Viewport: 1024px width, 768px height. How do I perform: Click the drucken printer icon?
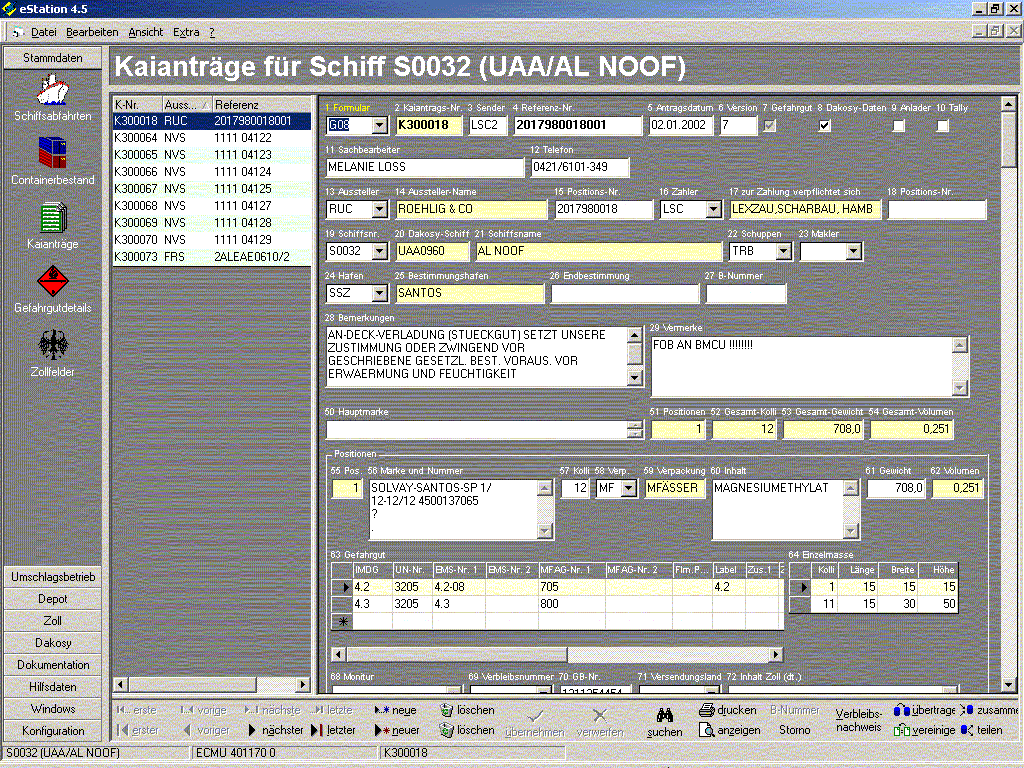709,710
